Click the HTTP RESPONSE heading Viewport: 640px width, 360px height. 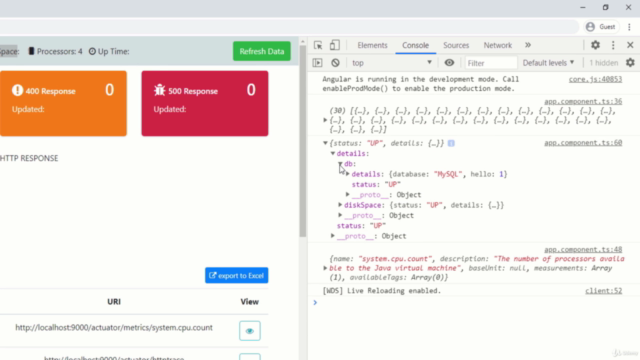coord(29,158)
